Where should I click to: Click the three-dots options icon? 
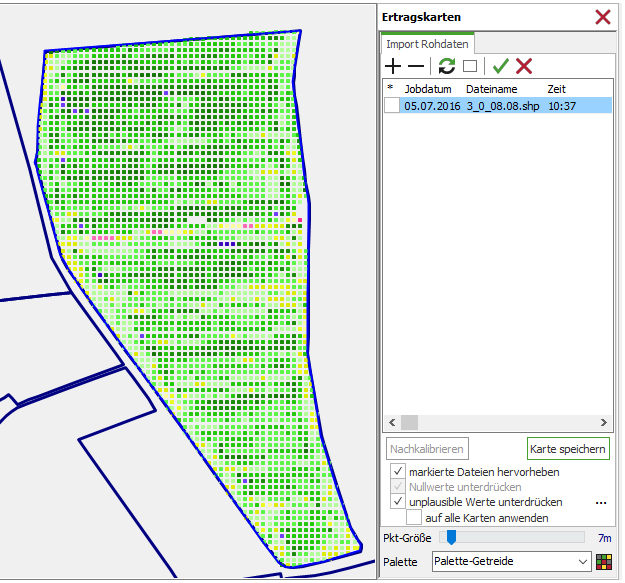coord(601,502)
